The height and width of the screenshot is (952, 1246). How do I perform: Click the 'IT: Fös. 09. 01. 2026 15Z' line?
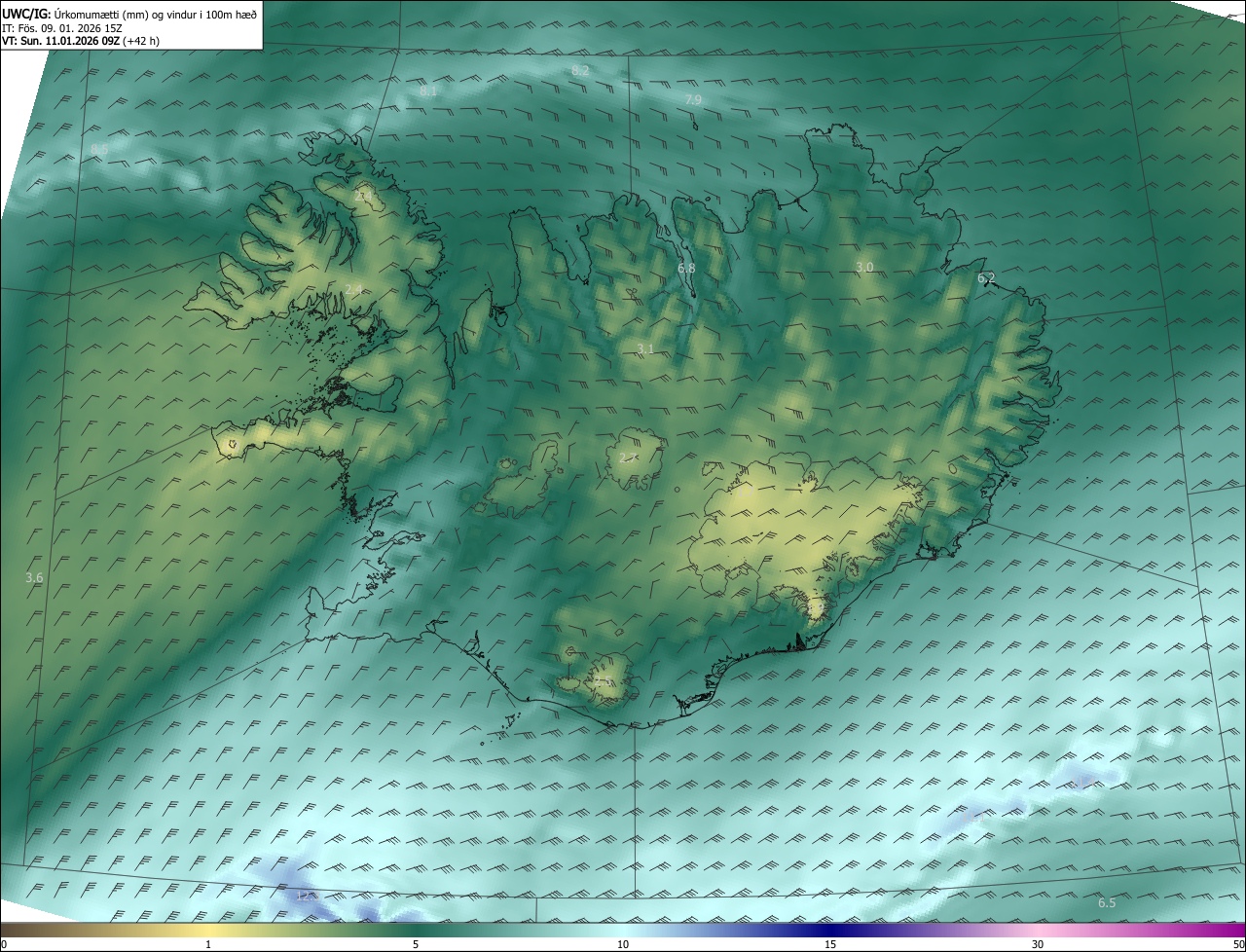tap(64, 27)
